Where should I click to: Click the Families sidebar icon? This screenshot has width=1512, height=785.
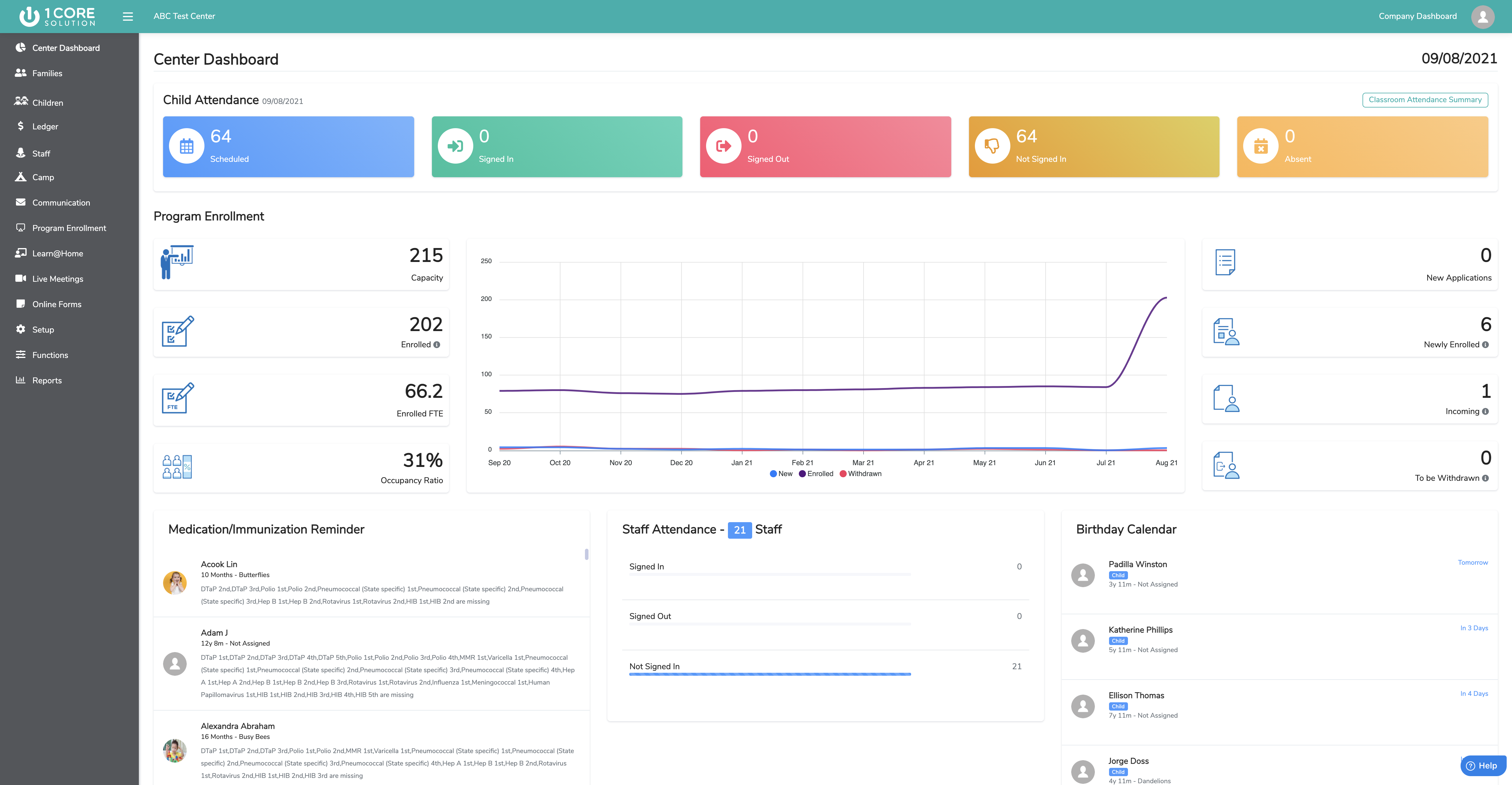(21, 73)
